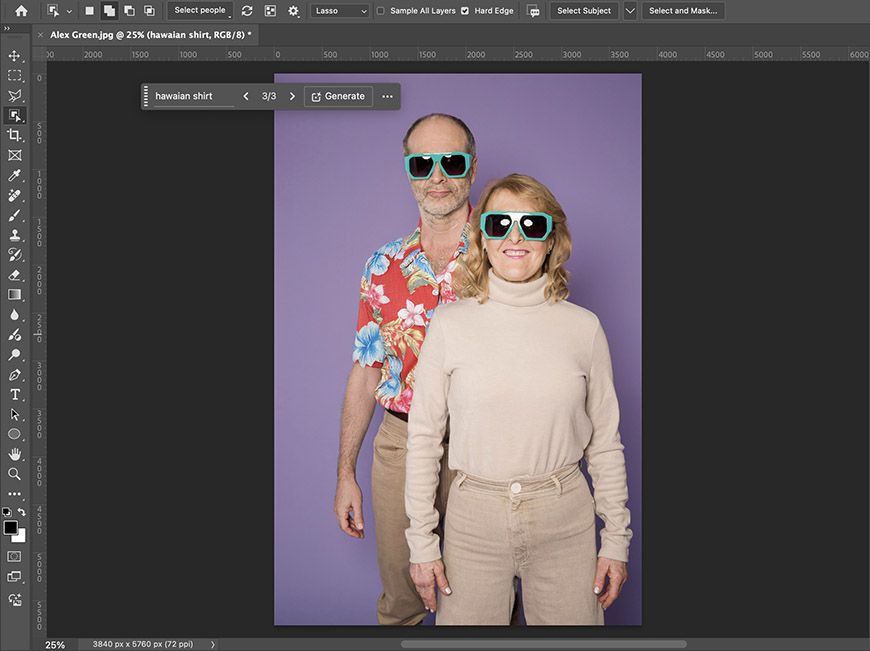
Task: Reset to default foreground and background colors
Action: point(6,512)
